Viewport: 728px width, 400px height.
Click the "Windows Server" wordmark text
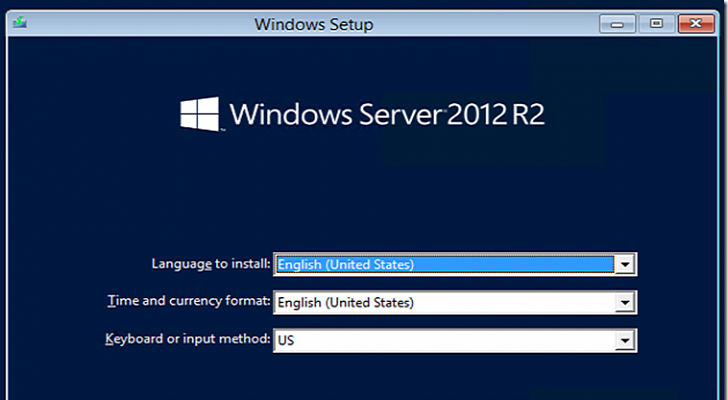click(x=336, y=114)
